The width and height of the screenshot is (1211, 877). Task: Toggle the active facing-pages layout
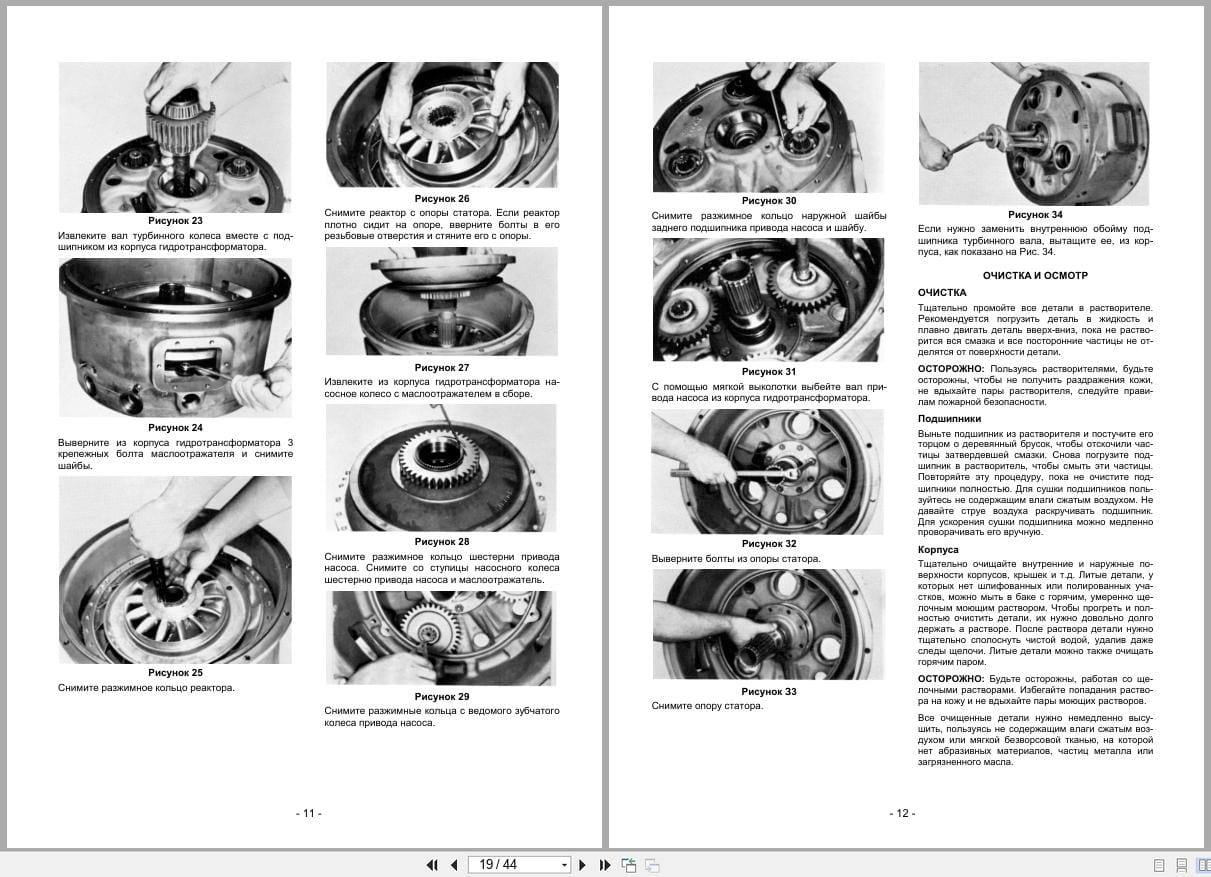pos(1207,865)
